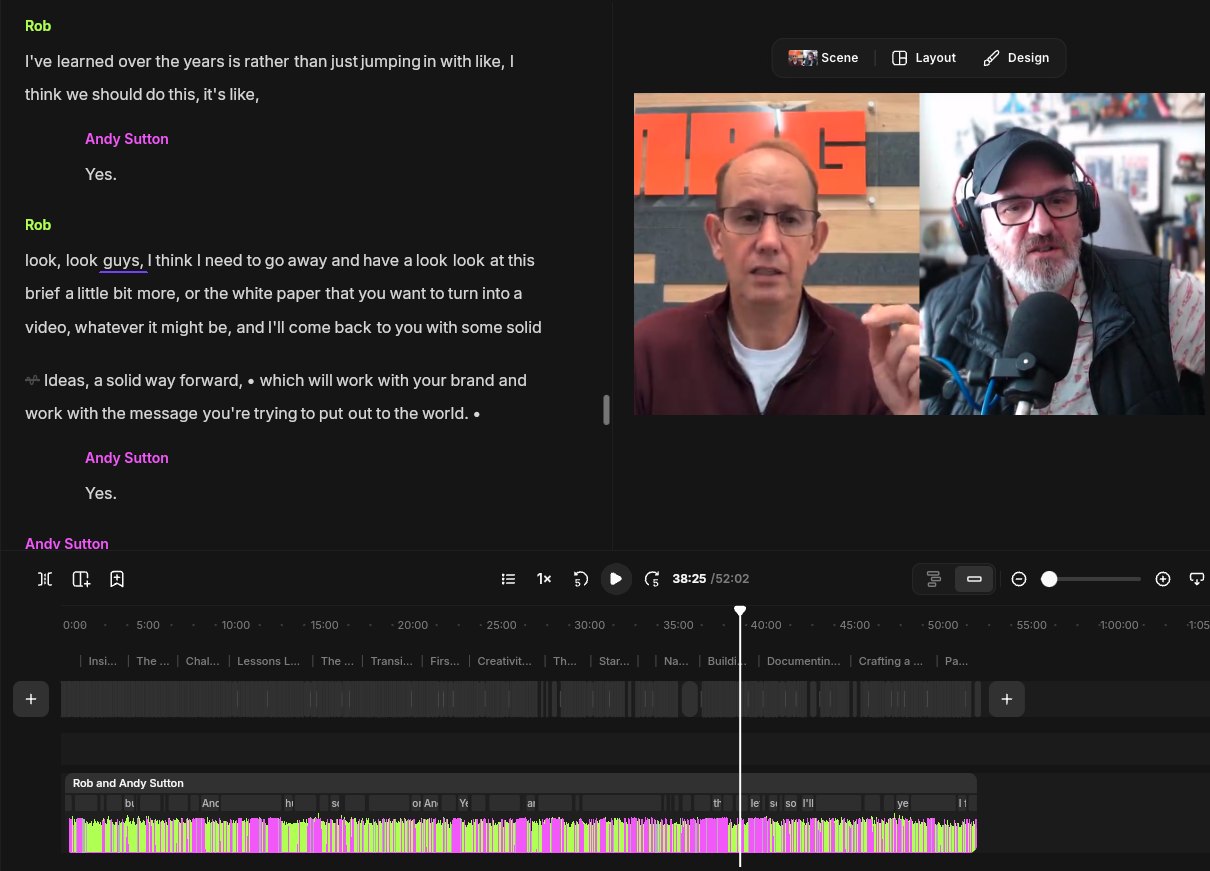Select the 'Crafting a ...' chapter marker
The height and width of the screenshot is (871, 1210).
point(890,661)
